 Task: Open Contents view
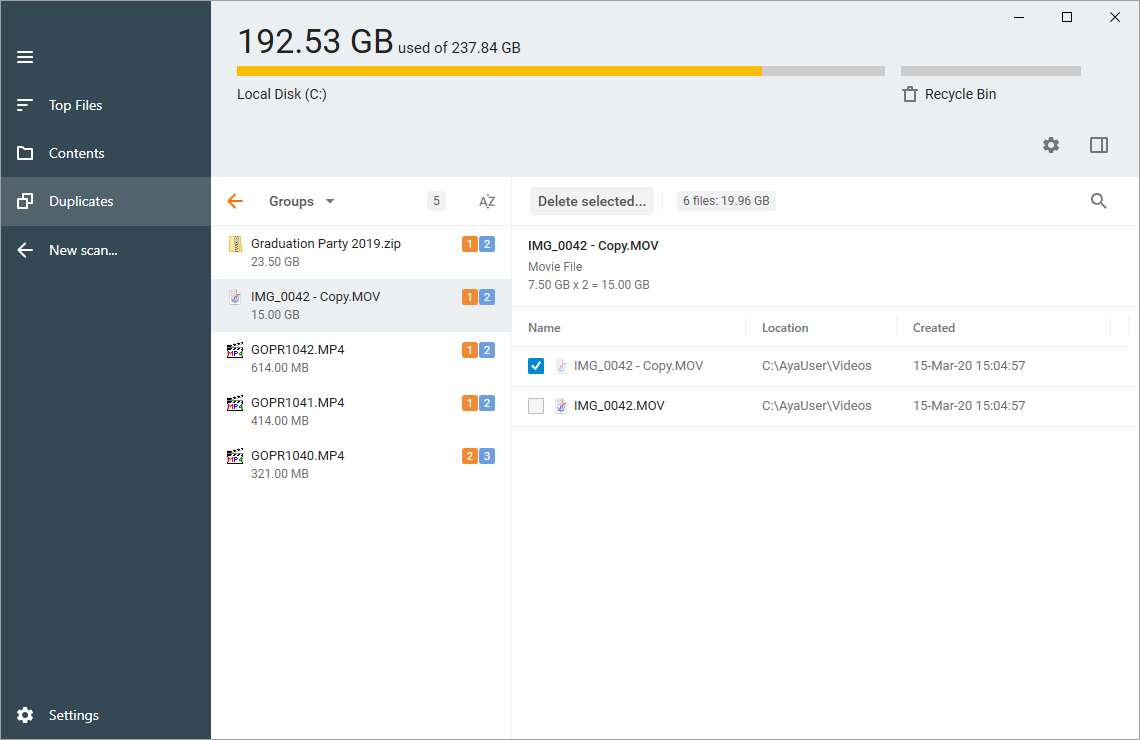105,153
